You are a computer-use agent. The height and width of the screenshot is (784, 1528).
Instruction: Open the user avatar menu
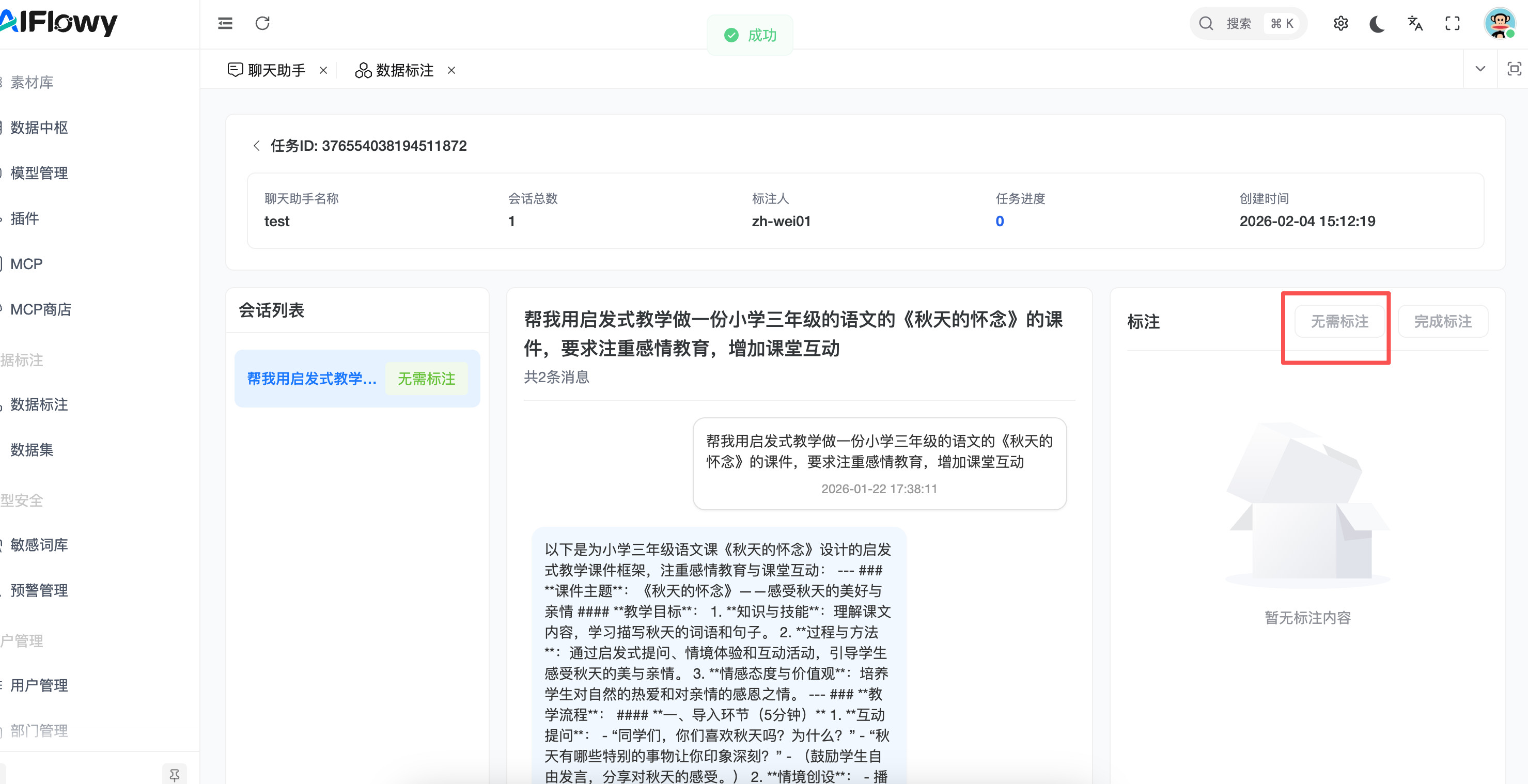[1499, 23]
